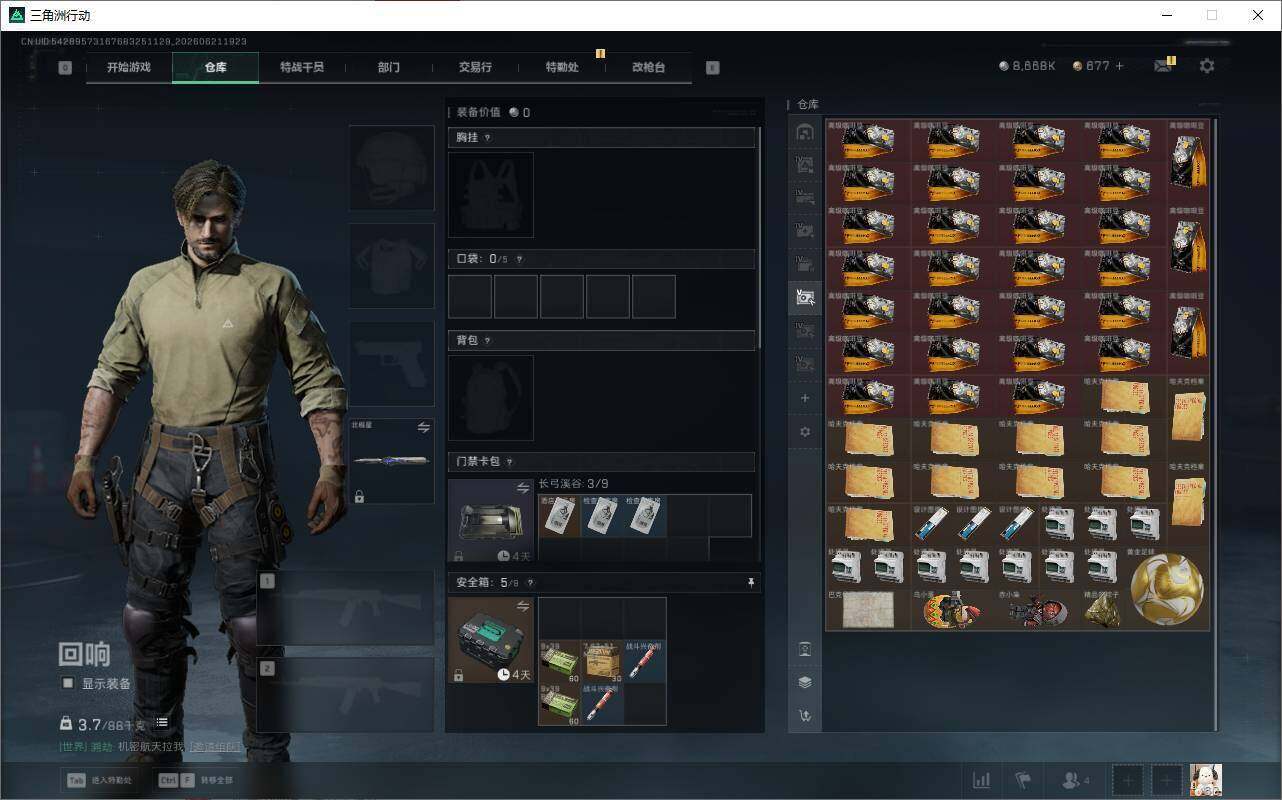Click the 邀请组队 link in world chat
The image size is (1282, 800).
coord(216,747)
